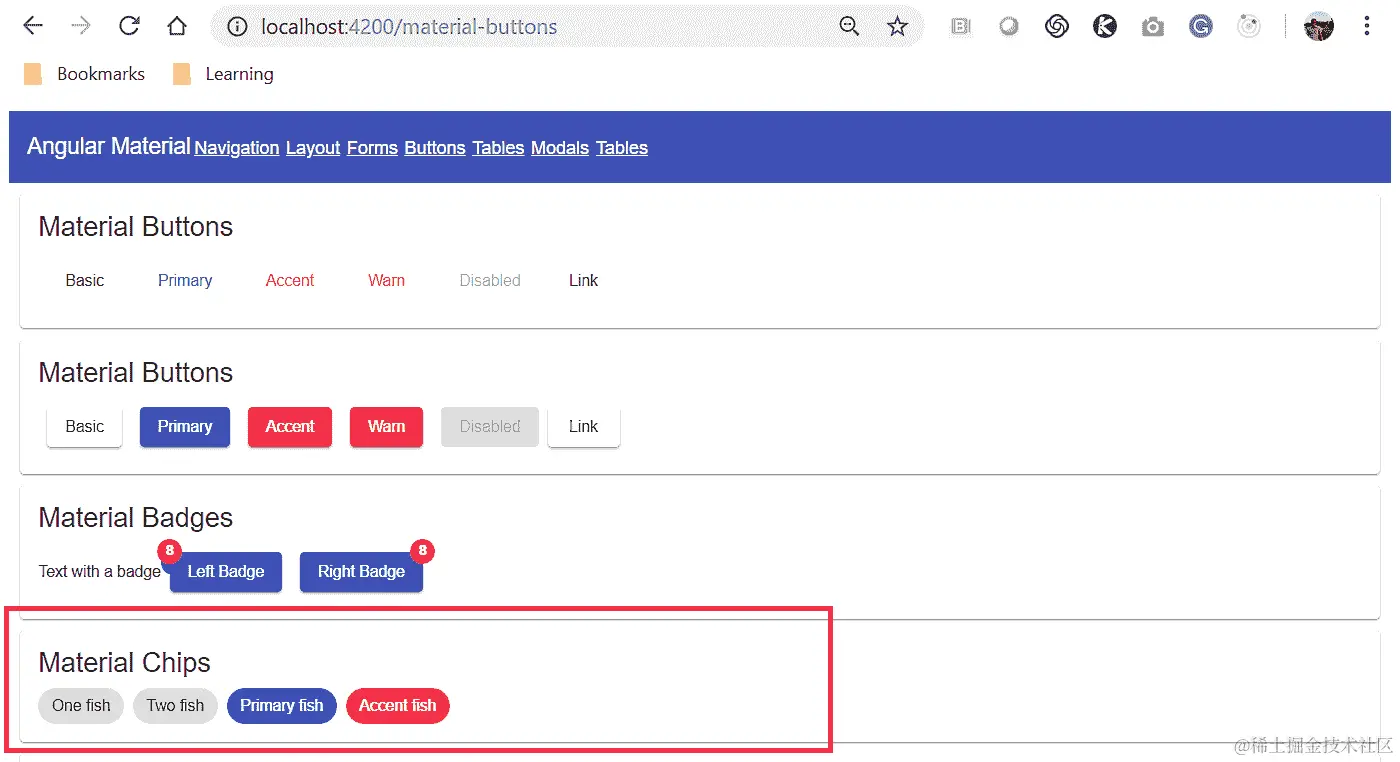Open the Layout link in the navbar

tap(313, 148)
